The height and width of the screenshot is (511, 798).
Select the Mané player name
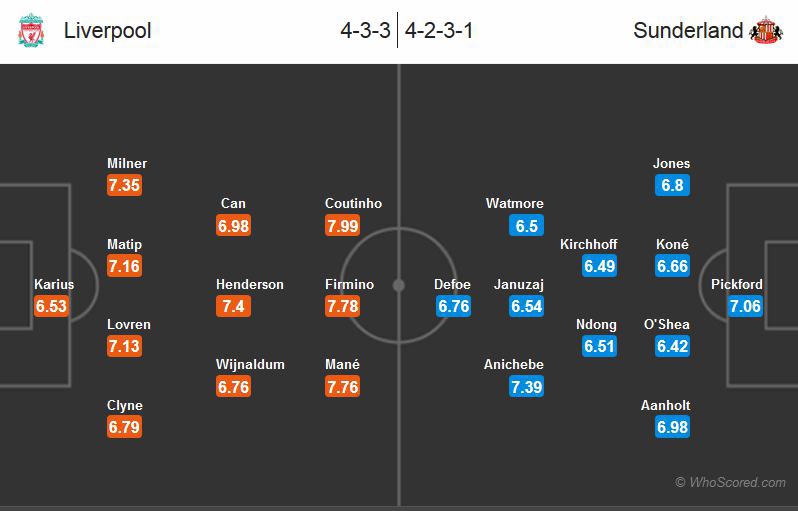point(343,365)
